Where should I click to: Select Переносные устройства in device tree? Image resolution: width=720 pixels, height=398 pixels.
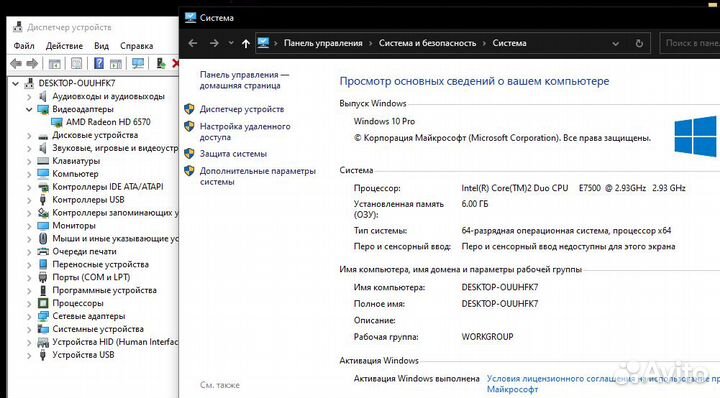pyautogui.click(x=100, y=264)
